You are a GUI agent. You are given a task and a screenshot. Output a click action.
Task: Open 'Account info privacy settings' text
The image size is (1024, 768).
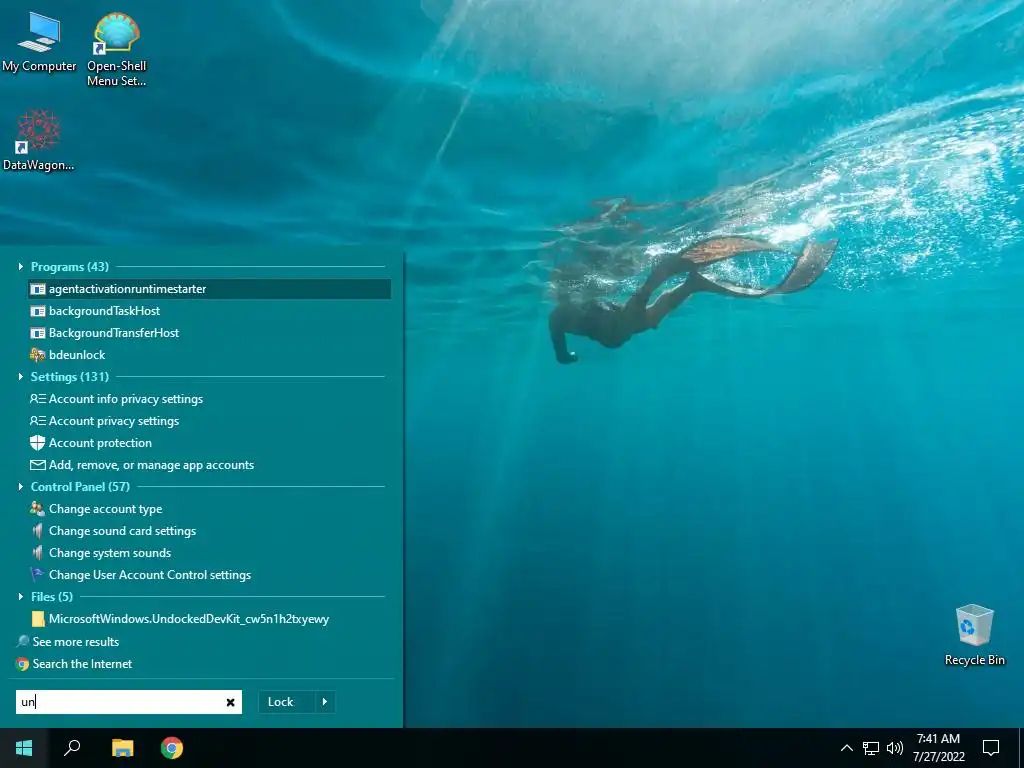126,399
